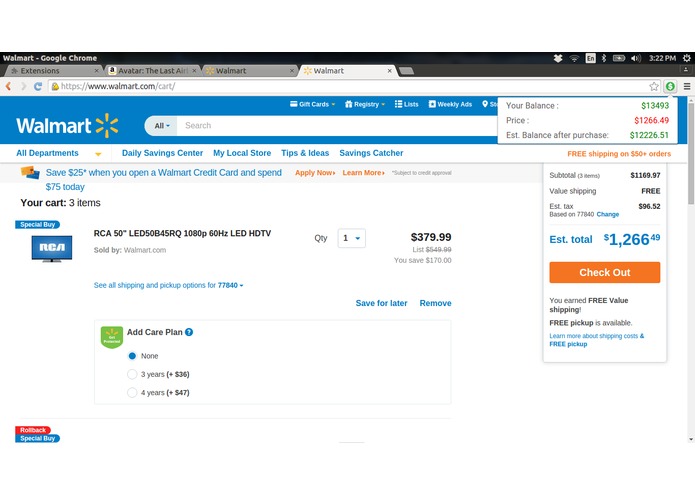Click the lock icon in address bar
This screenshot has width=695, height=494.
(x=55, y=86)
